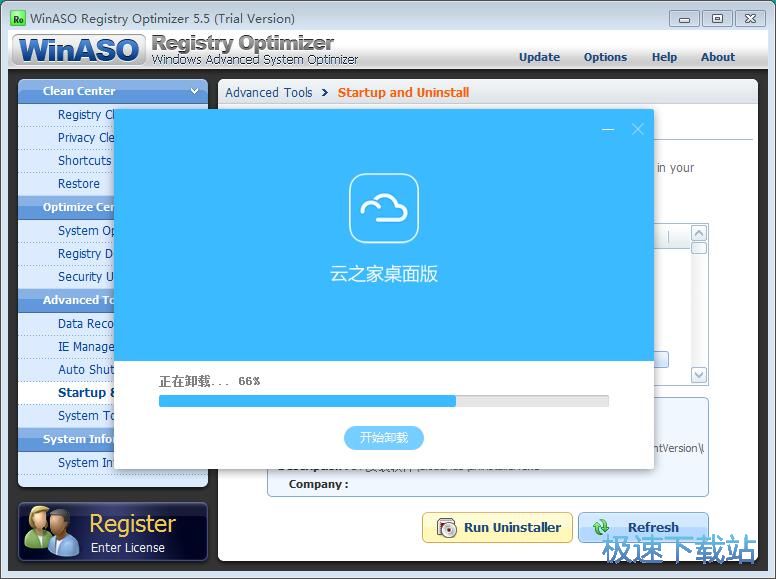Image resolution: width=776 pixels, height=579 pixels.
Task: Click the WinASO logo
Action: tap(79, 49)
